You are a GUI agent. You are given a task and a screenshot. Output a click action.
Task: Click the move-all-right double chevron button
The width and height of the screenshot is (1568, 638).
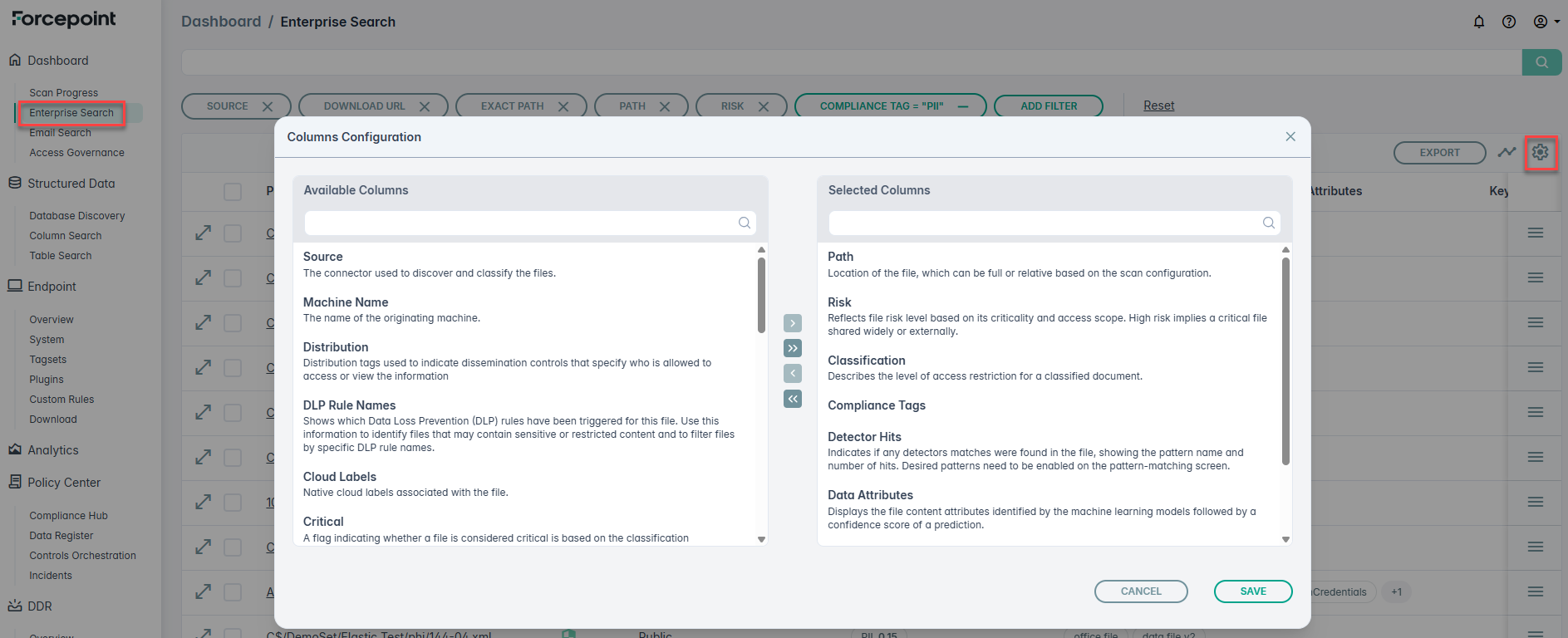pyautogui.click(x=793, y=348)
